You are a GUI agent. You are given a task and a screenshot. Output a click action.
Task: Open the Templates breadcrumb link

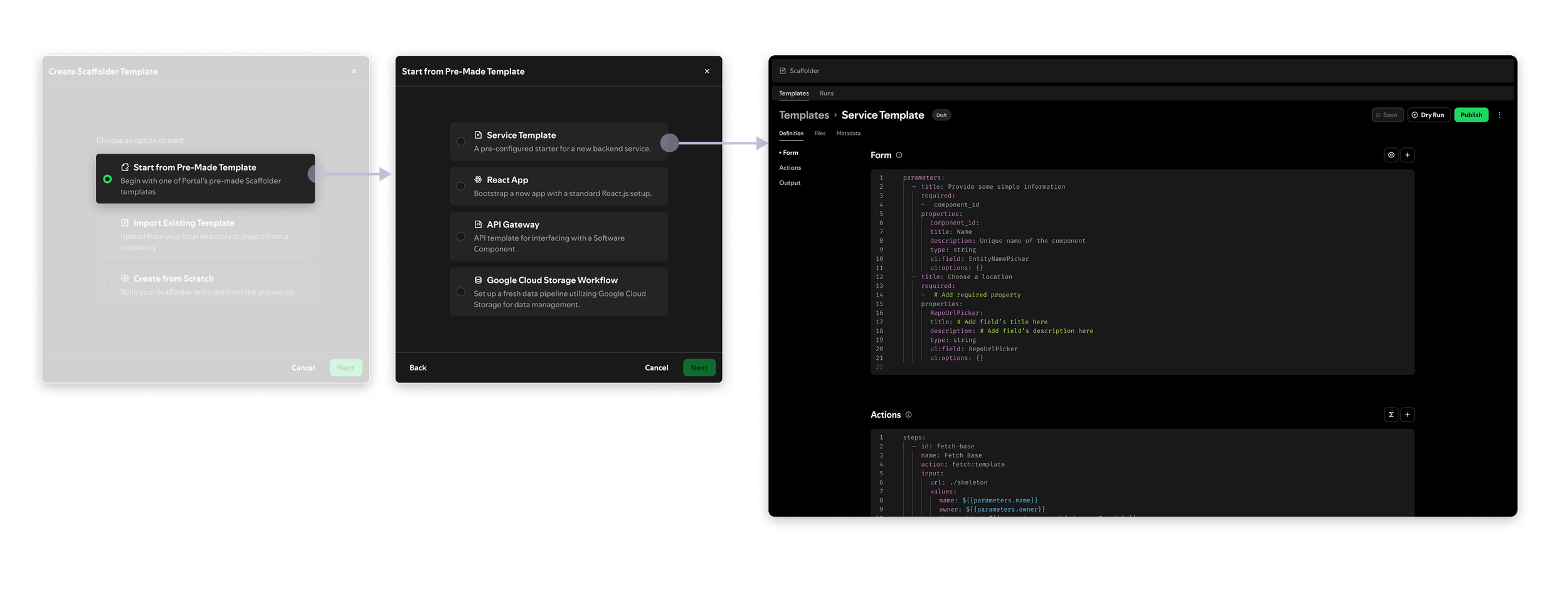(x=804, y=115)
